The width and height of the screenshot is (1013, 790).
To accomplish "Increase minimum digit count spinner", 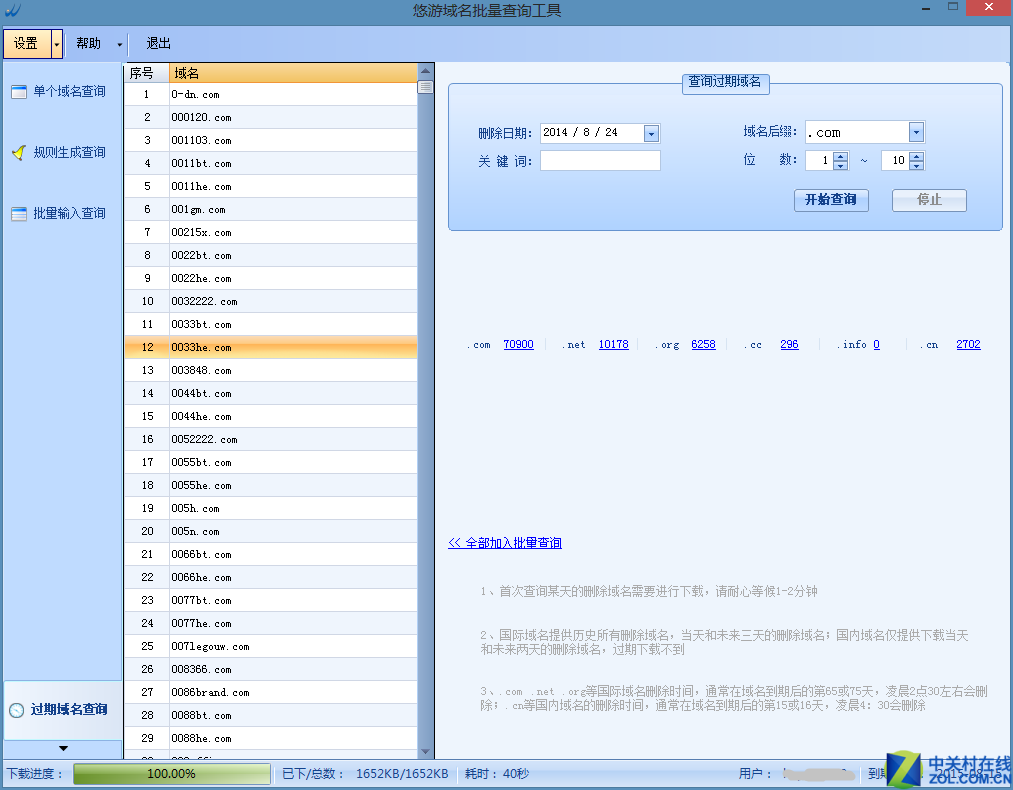I will coord(841,156).
